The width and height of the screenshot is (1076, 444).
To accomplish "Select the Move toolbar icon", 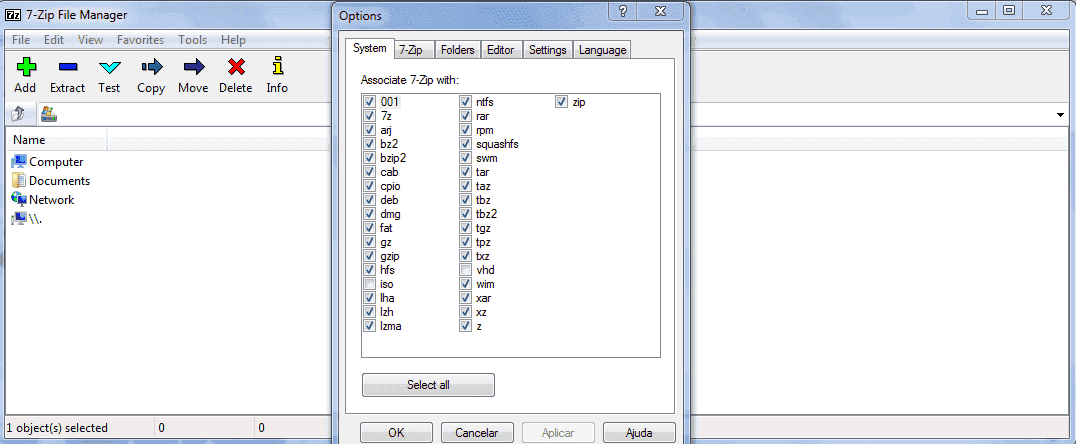I will pos(194,67).
